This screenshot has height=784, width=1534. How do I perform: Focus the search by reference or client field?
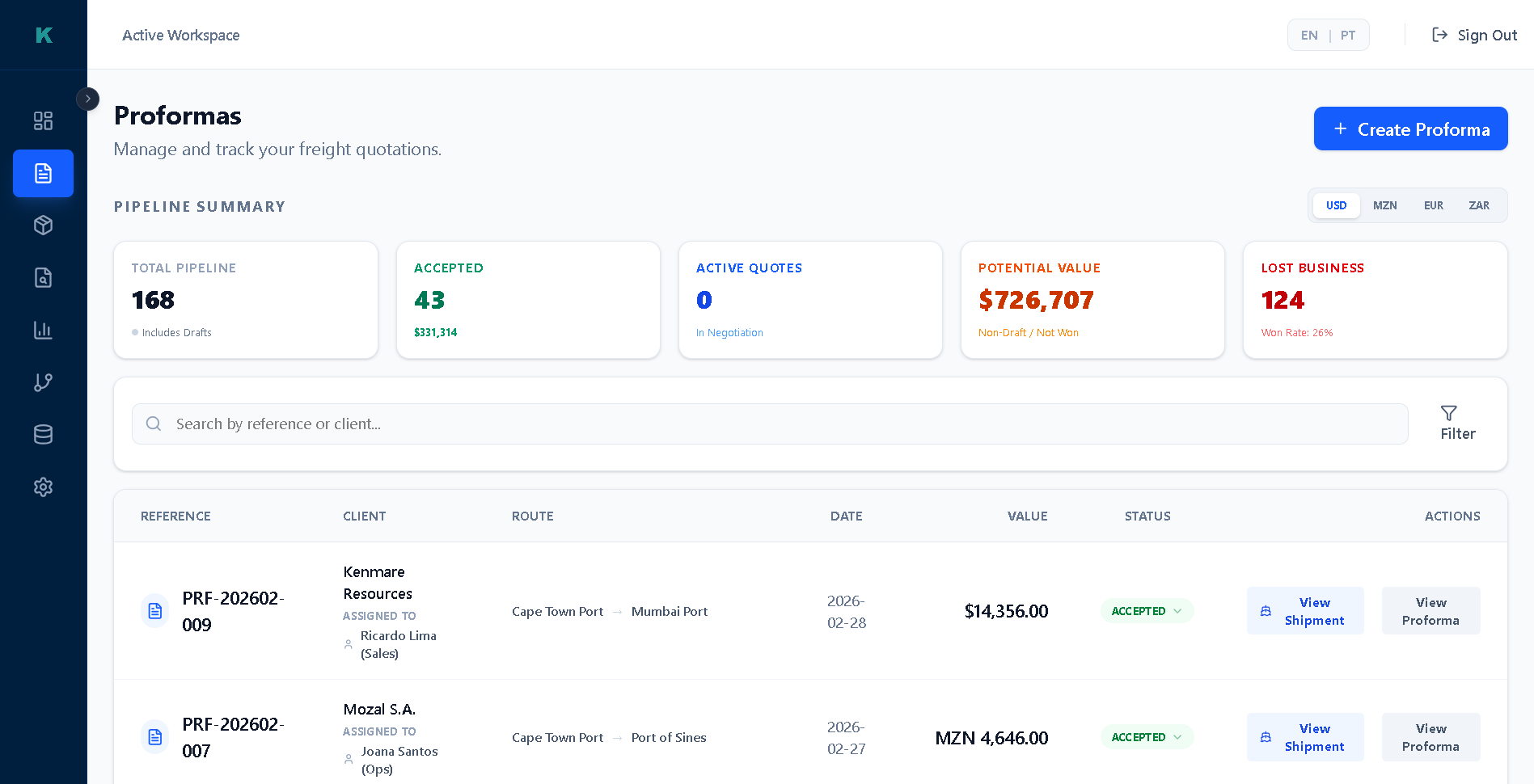tap(768, 424)
